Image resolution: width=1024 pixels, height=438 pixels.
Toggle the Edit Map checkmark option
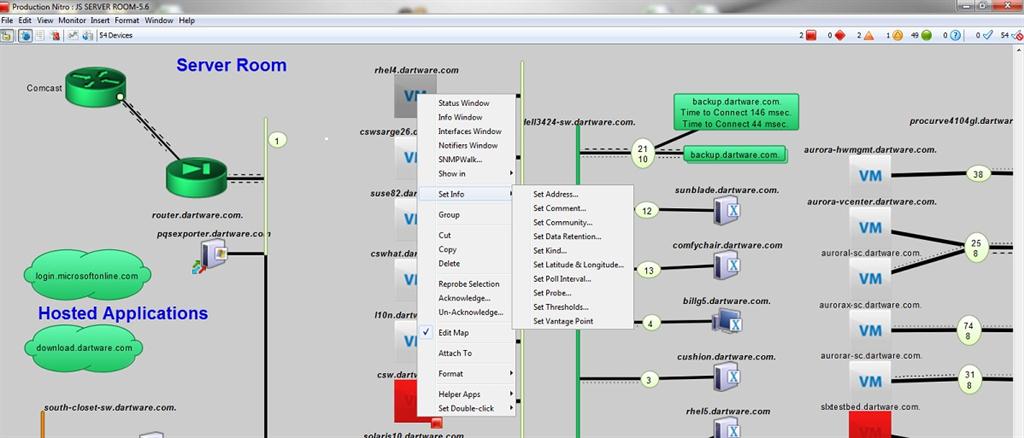(x=454, y=332)
